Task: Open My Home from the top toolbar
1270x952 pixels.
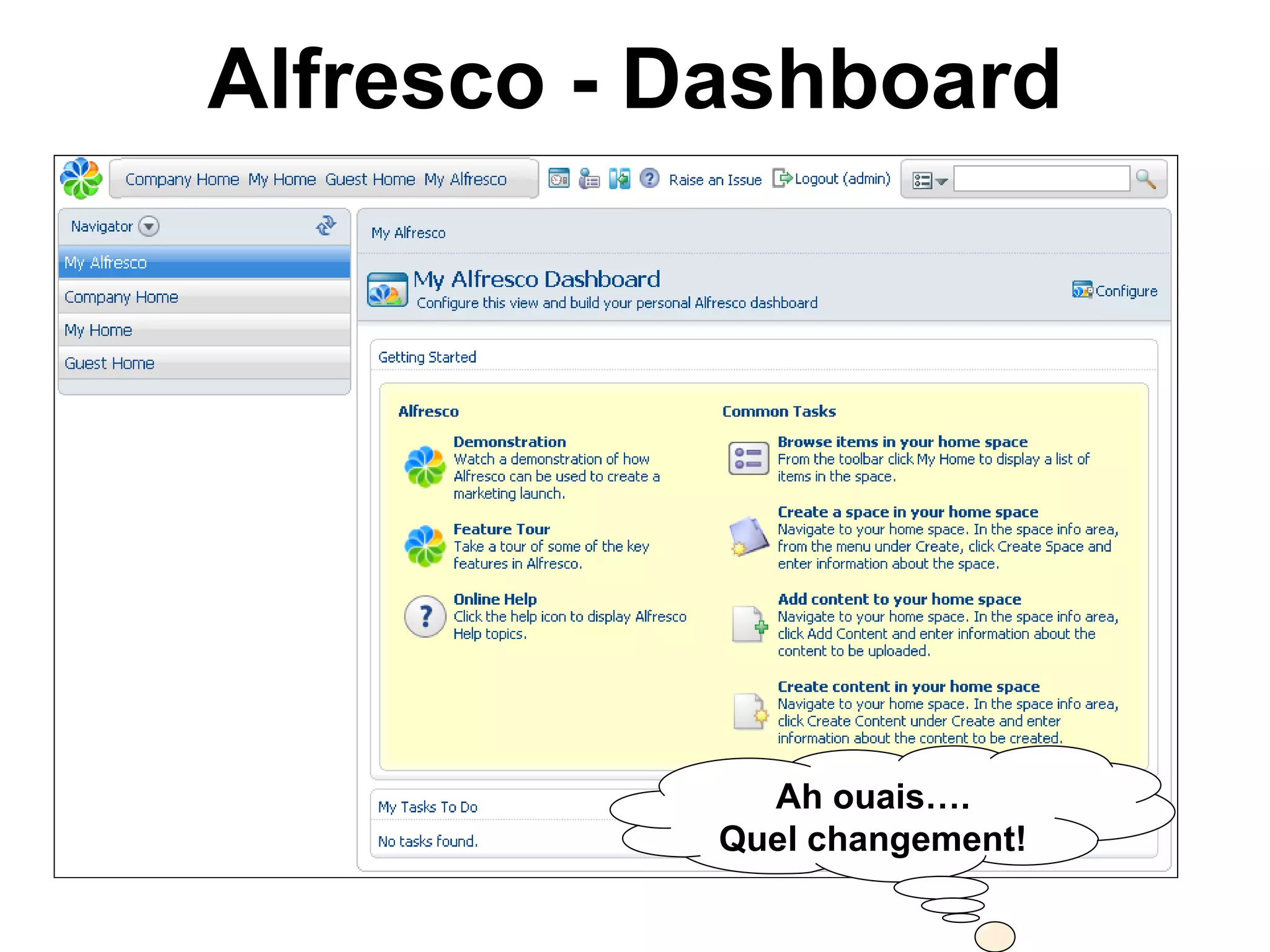Action: pos(282,180)
